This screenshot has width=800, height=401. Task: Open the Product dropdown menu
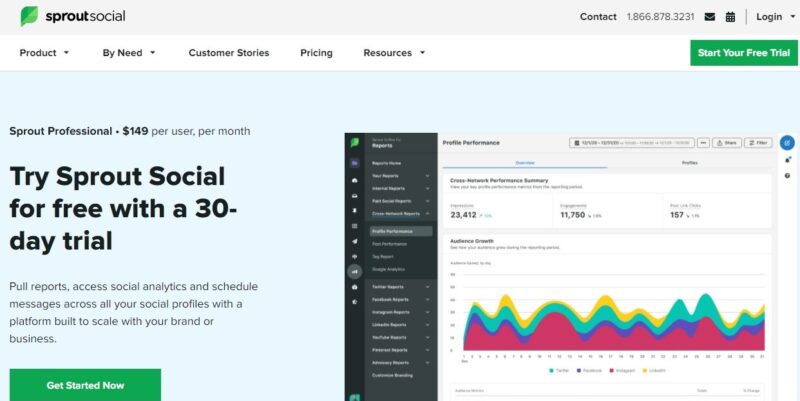pos(44,53)
